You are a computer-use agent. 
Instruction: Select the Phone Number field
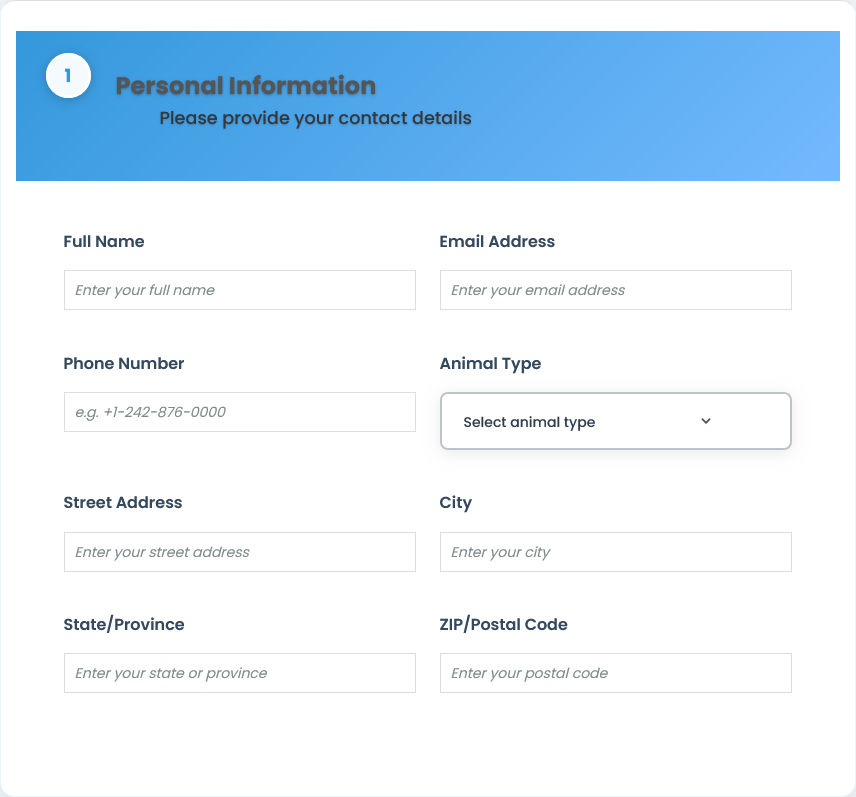239,412
